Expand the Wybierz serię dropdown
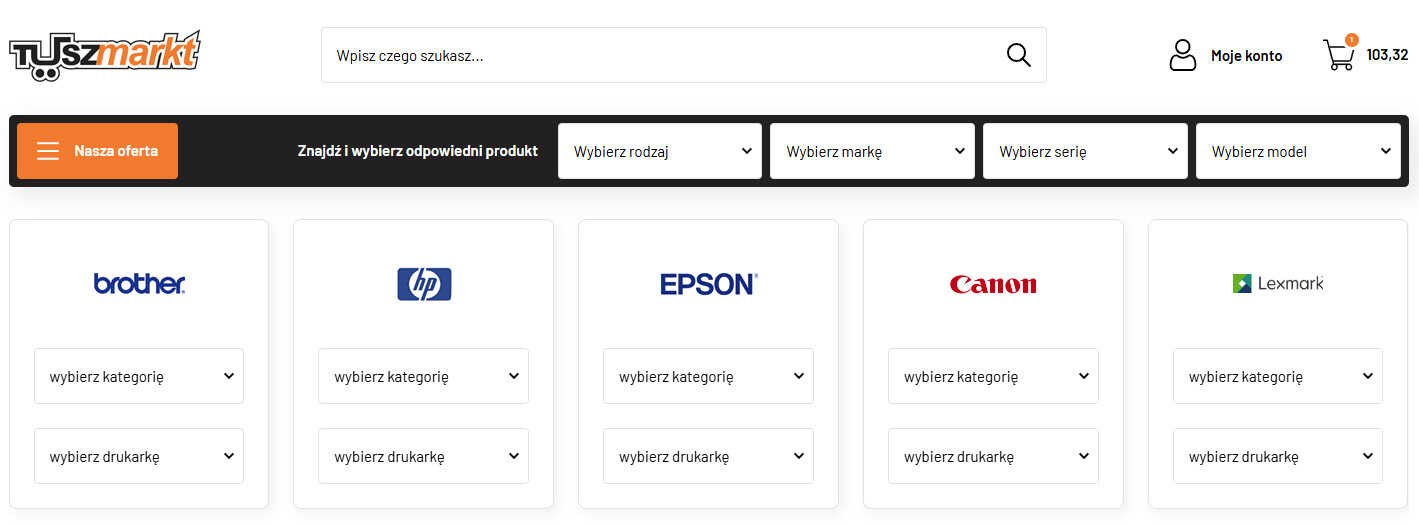Viewport: 1419px width, 526px height. click(x=1085, y=151)
